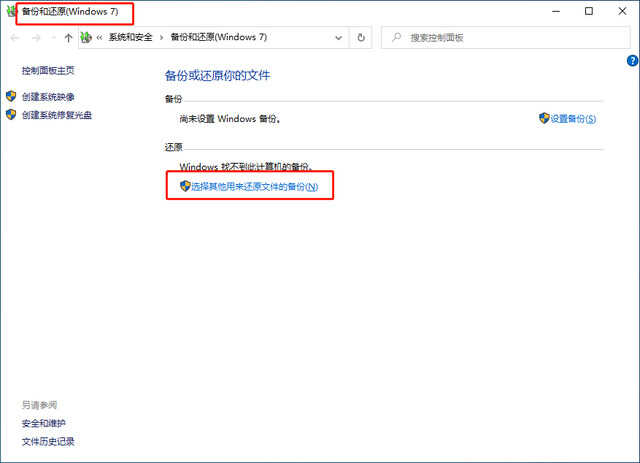Click the Backup and Restore icon in address bar
The width and height of the screenshot is (640, 463).
pos(86,38)
